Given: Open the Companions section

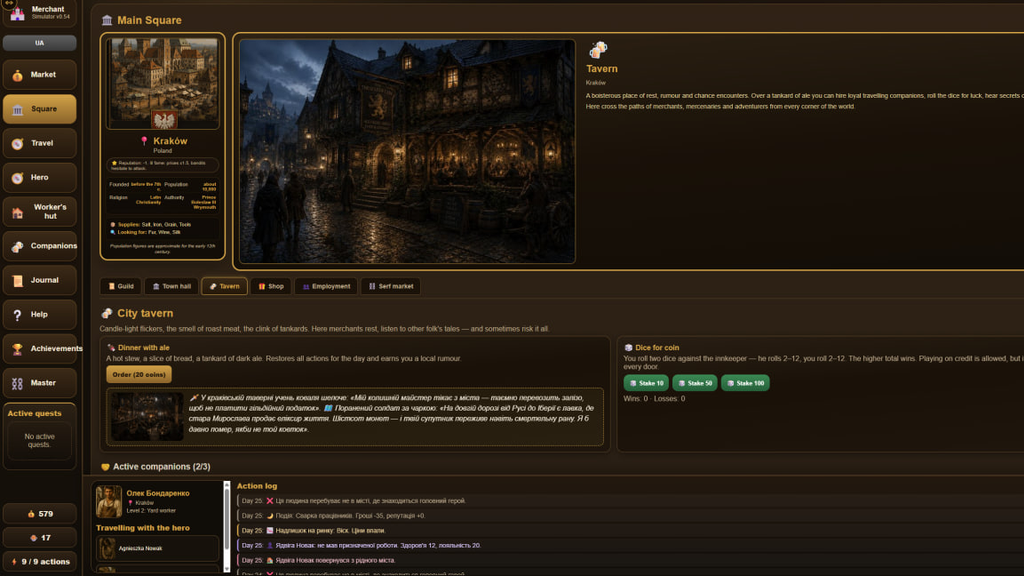Looking at the screenshot, I should (39, 246).
